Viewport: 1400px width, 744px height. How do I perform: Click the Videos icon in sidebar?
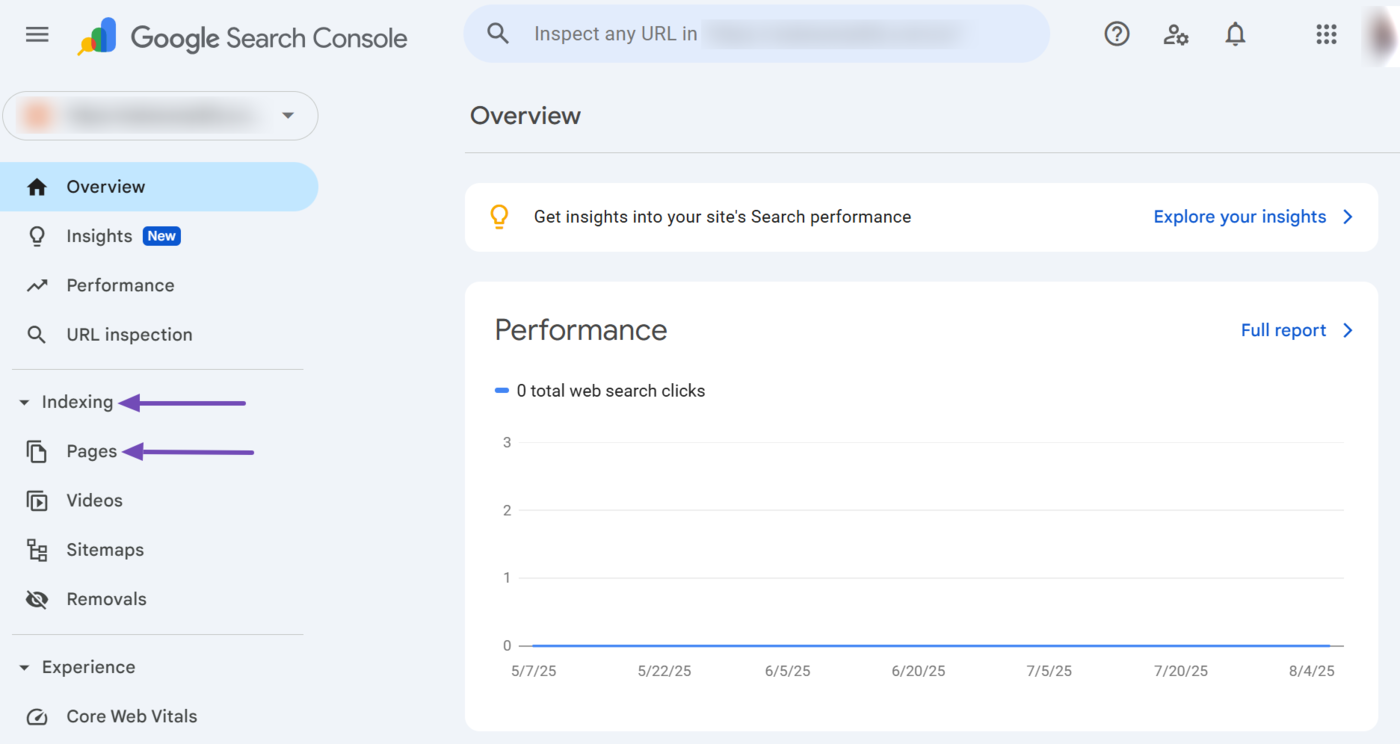coord(37,501)
